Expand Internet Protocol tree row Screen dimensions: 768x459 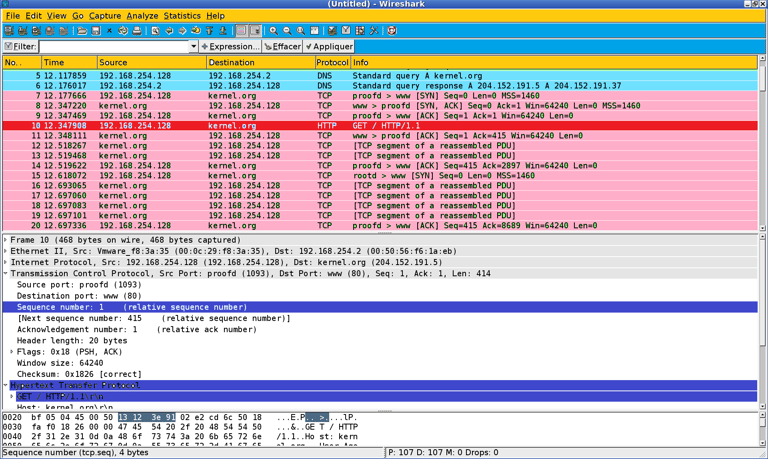click(x=6, y=263)
